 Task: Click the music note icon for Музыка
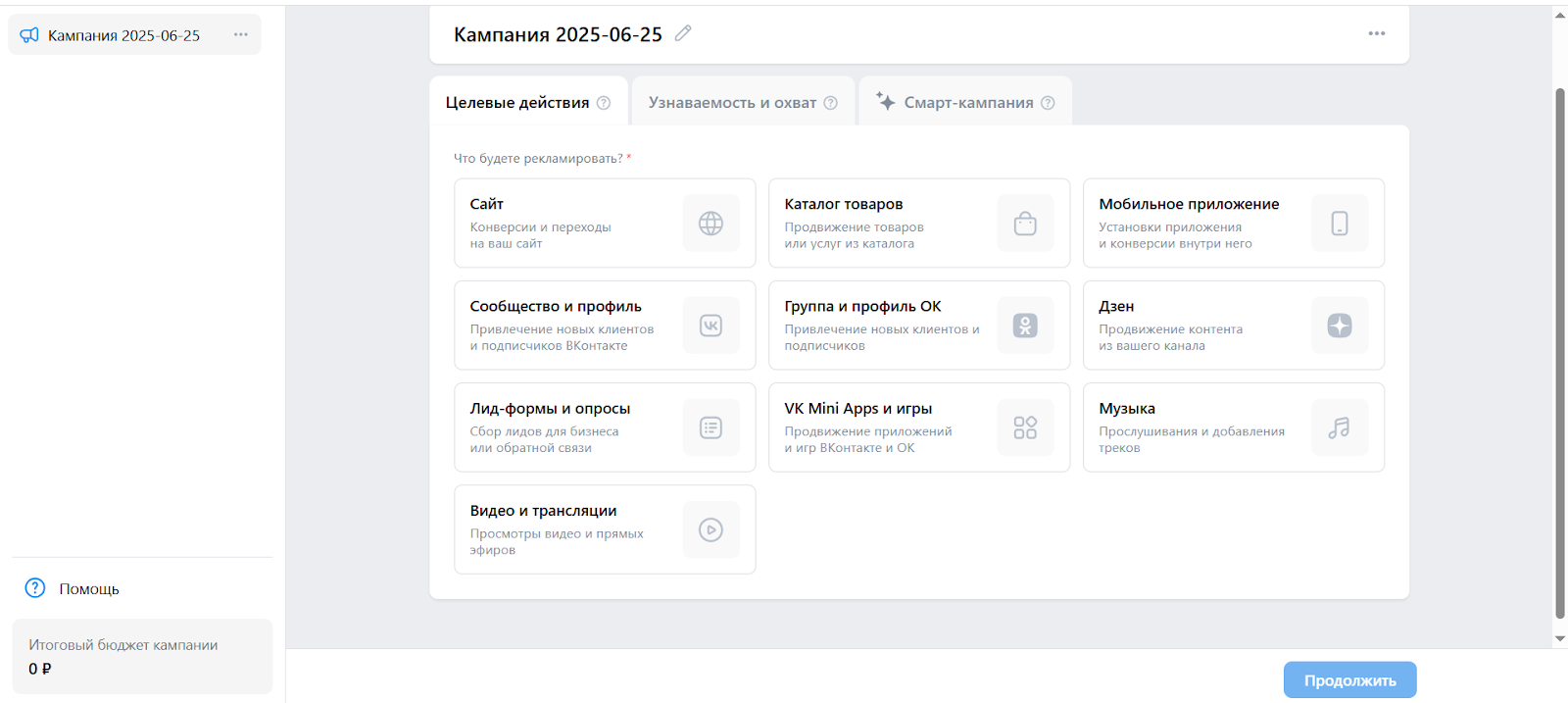(1340, 427)
